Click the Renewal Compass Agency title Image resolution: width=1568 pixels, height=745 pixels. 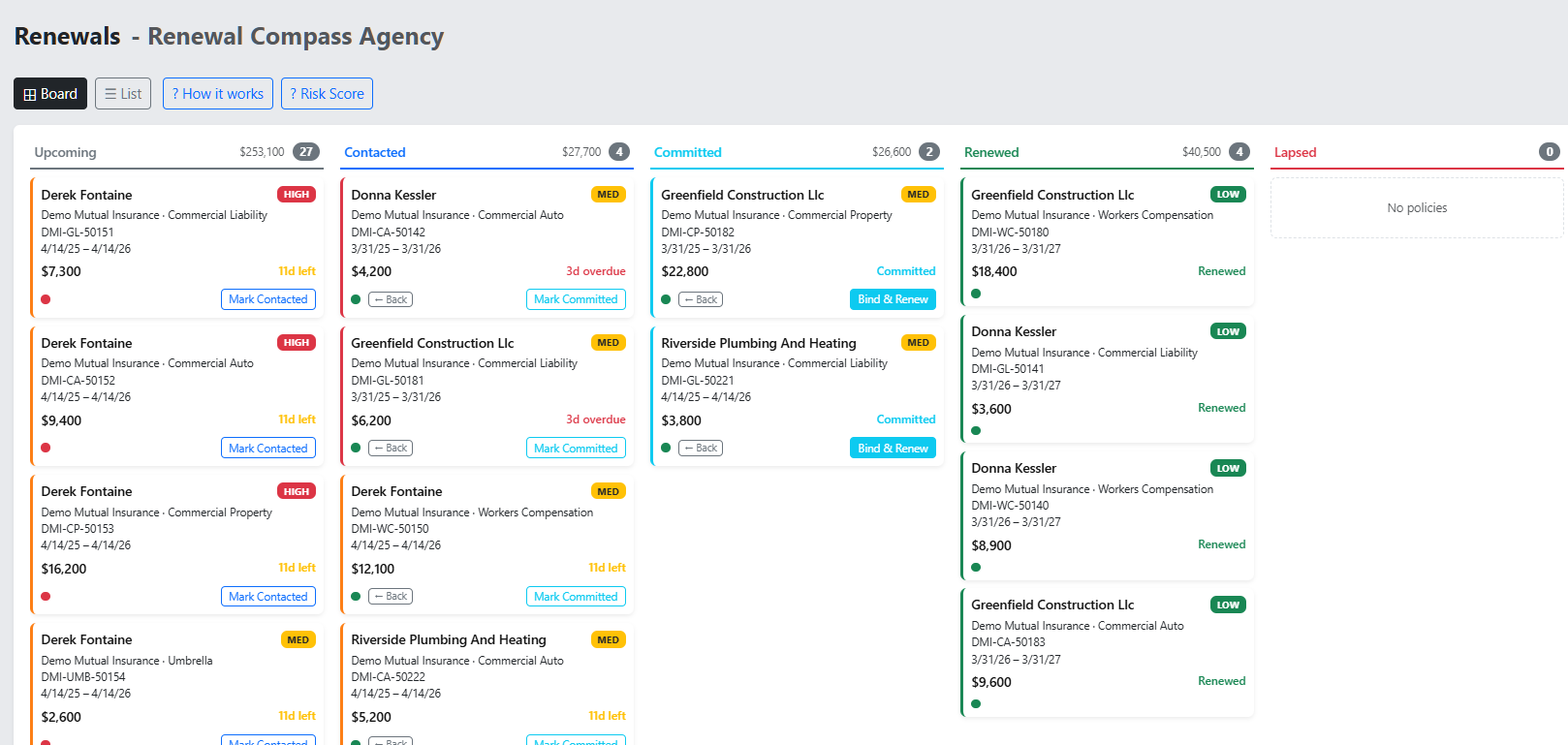[296, 37]
